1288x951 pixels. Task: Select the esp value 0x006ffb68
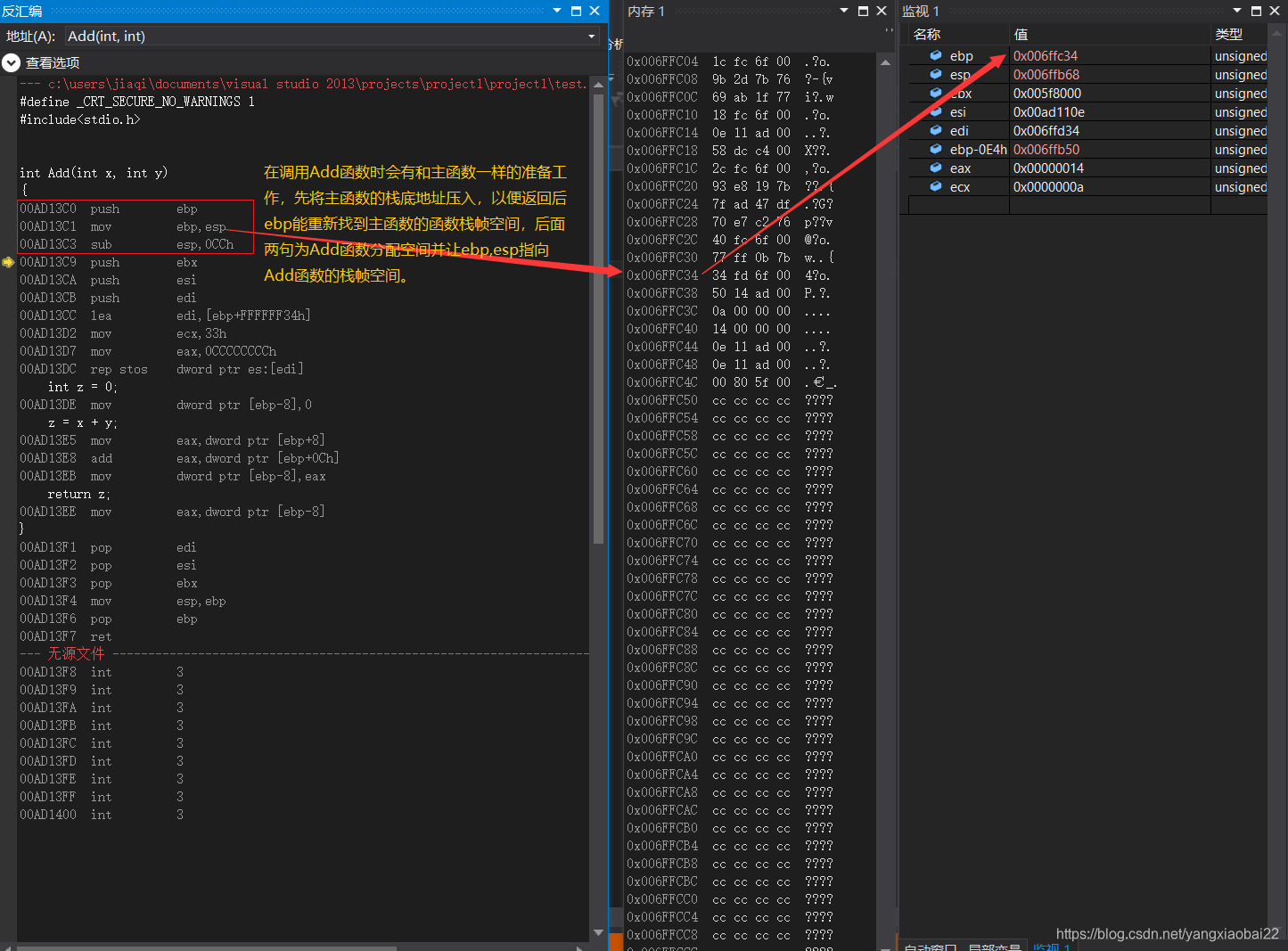click(1046, 74)
